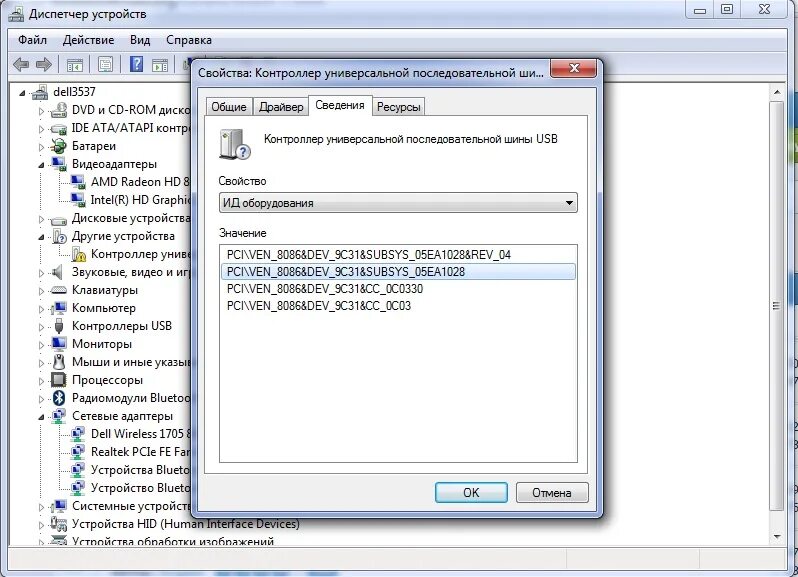Close the Свойства dialog with X
The image size is (798, 577).
pyautogui.click(x=574, y=68)
